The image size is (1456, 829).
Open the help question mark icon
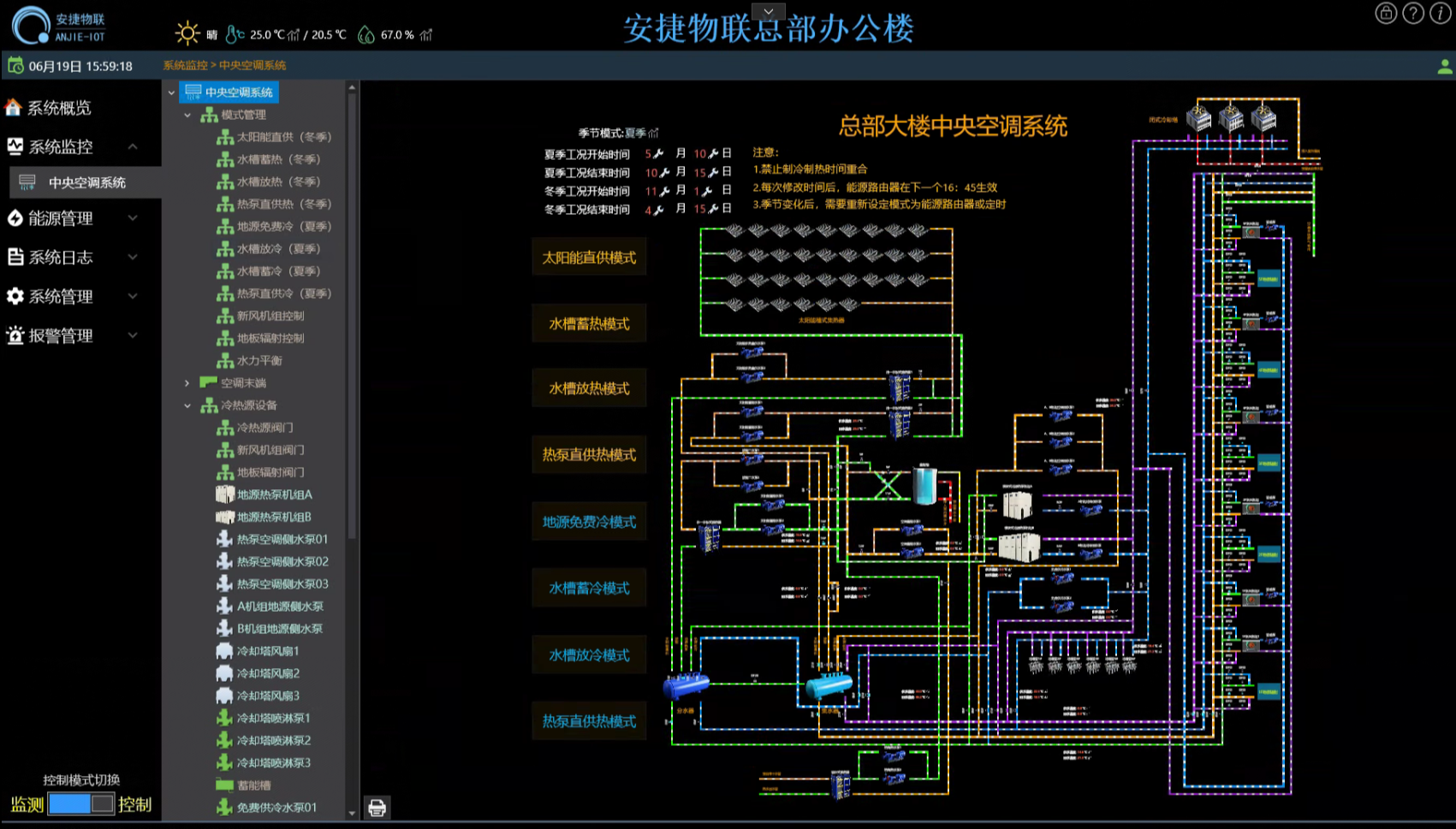1413,13
